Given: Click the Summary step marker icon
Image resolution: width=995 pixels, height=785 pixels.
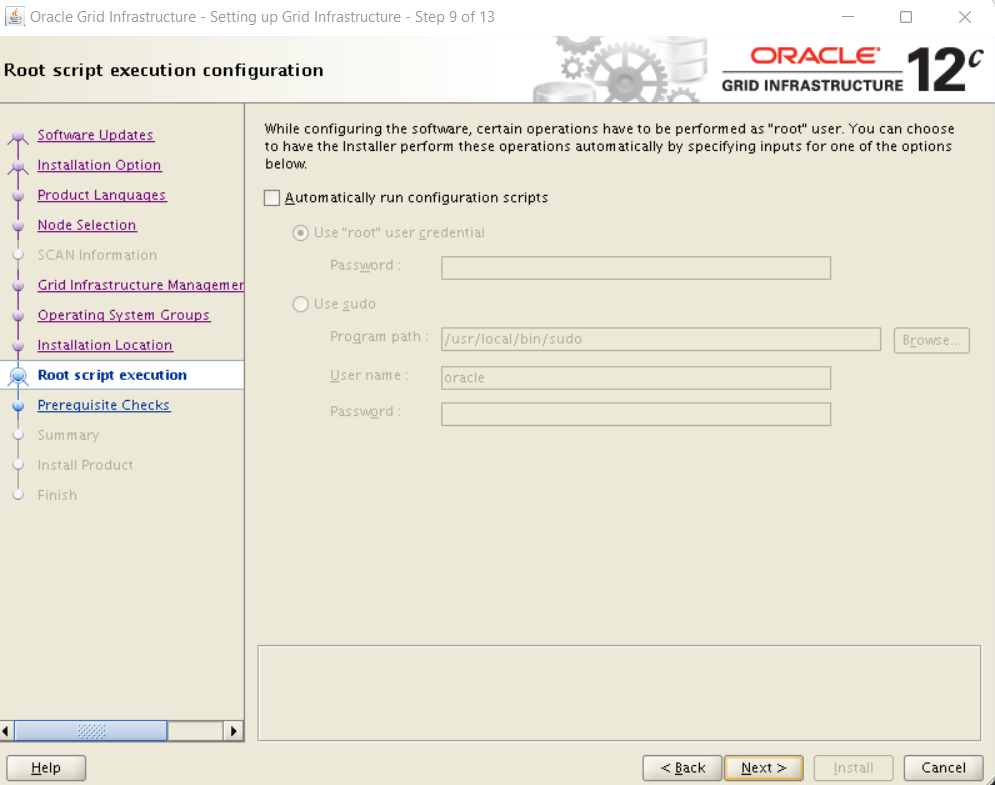Looking at the screenshot, I should tap(18, 435).
